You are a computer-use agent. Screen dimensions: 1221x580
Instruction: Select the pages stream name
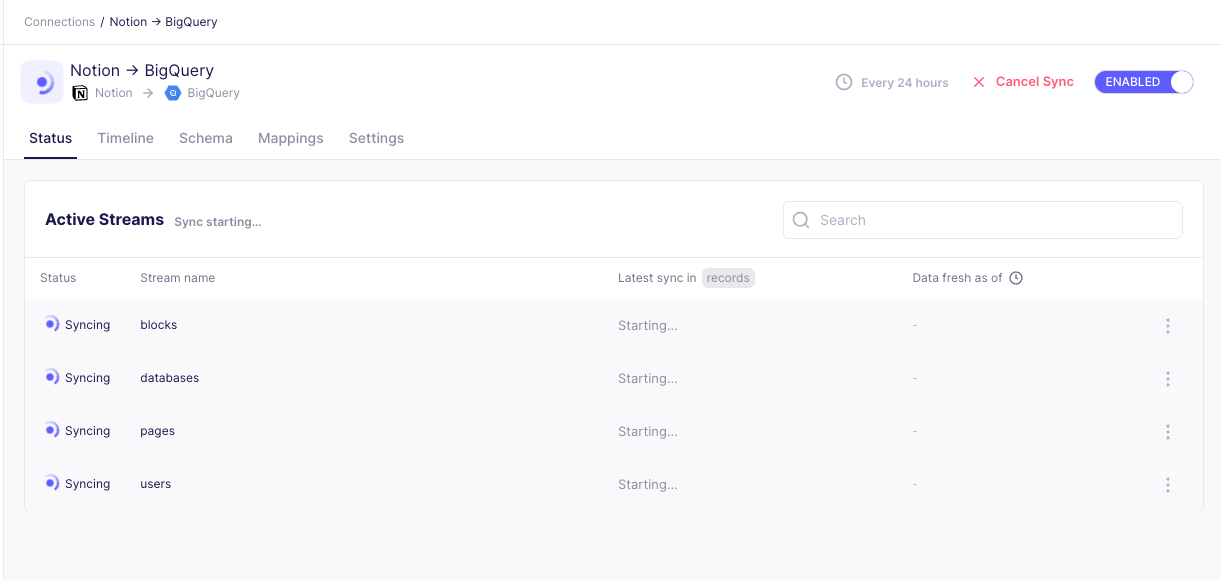pyautogui.click(x=157, y=431)
